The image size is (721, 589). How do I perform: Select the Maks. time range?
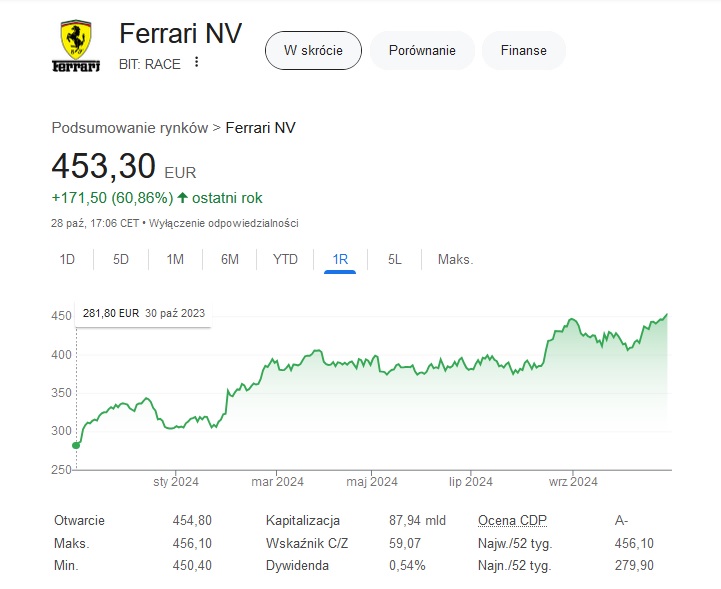tap(455, 259)
